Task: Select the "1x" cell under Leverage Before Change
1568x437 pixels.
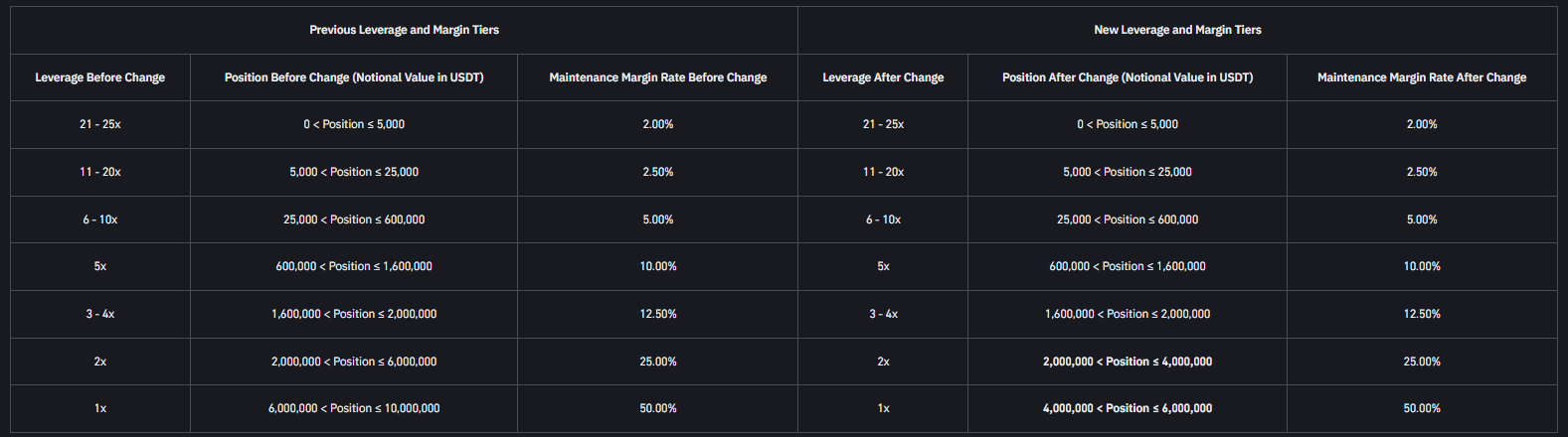Action: pos(100,408)
